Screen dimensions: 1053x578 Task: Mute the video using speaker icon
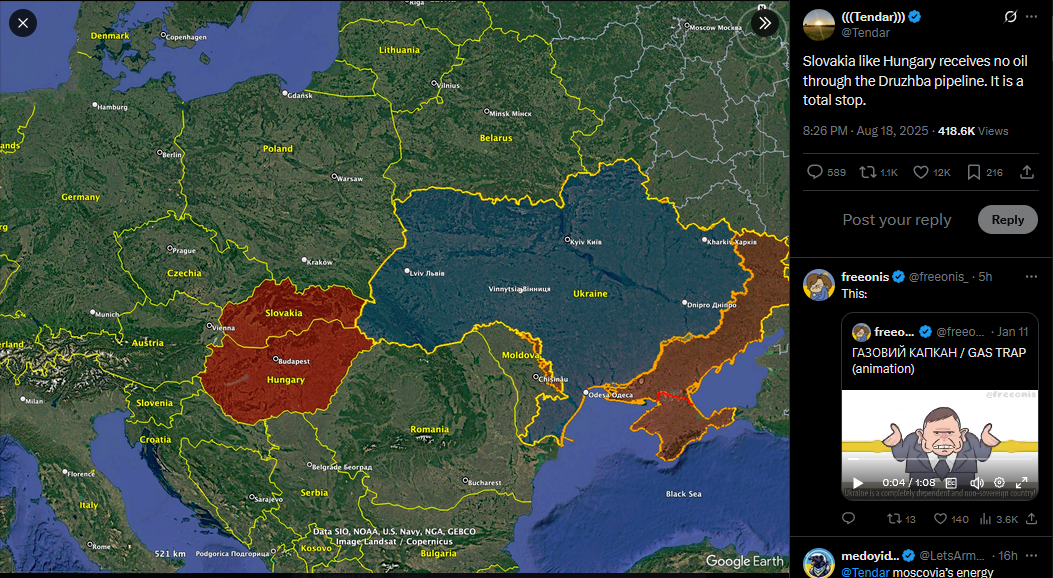[976, 483]
